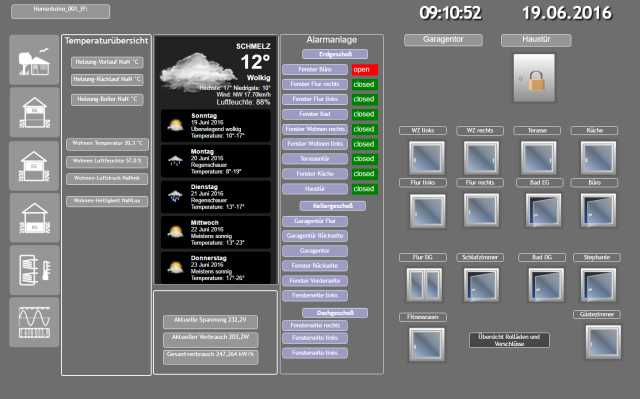Select the Gästezimmer window icon
This screenshot has width=640, height=399.
(x=603, y=342)
